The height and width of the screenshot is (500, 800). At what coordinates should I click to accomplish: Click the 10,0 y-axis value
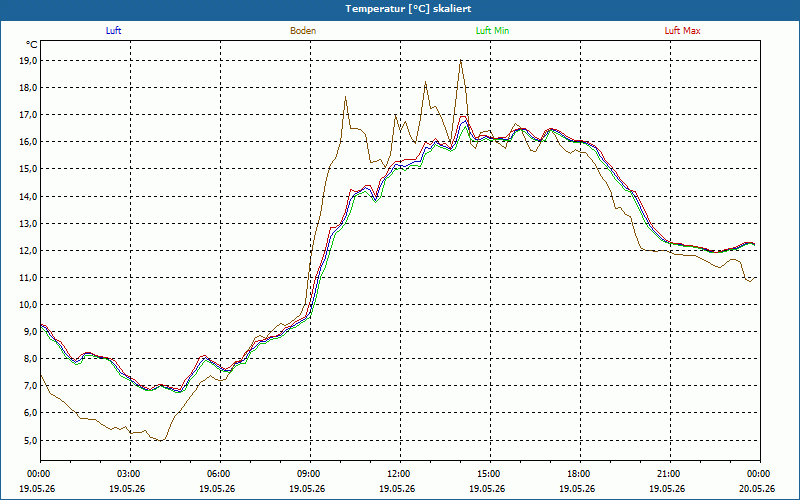[x=28, y=305]
